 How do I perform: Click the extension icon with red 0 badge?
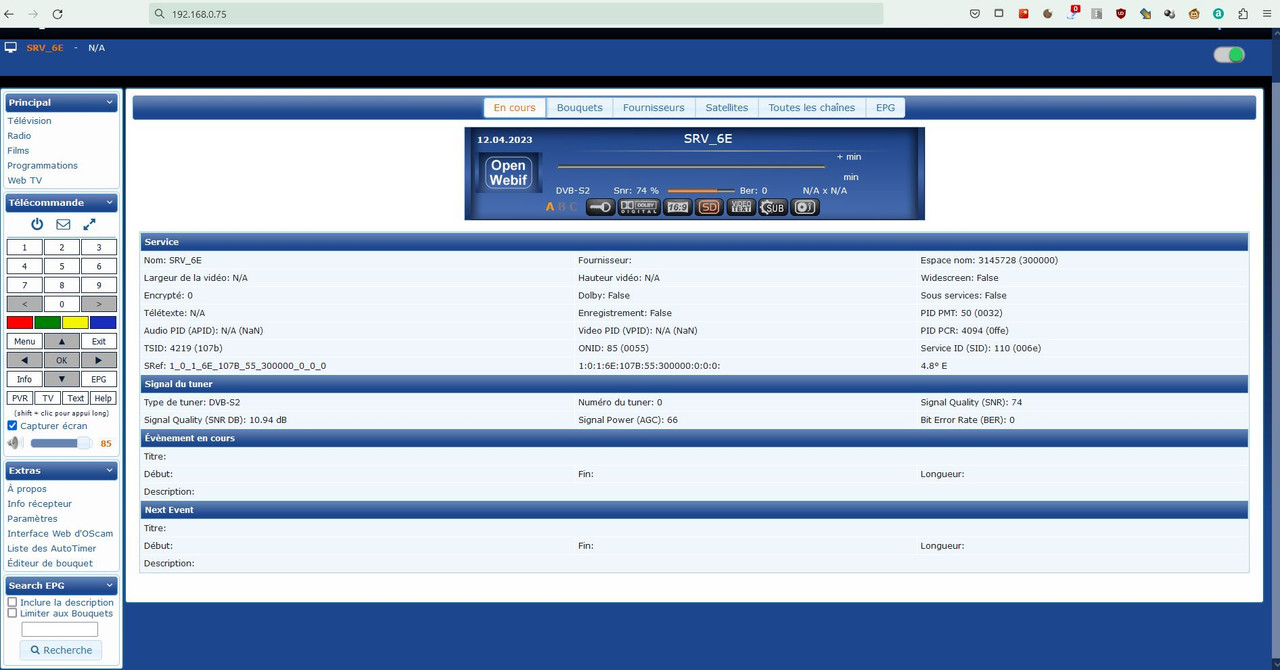coord(1073,13)
